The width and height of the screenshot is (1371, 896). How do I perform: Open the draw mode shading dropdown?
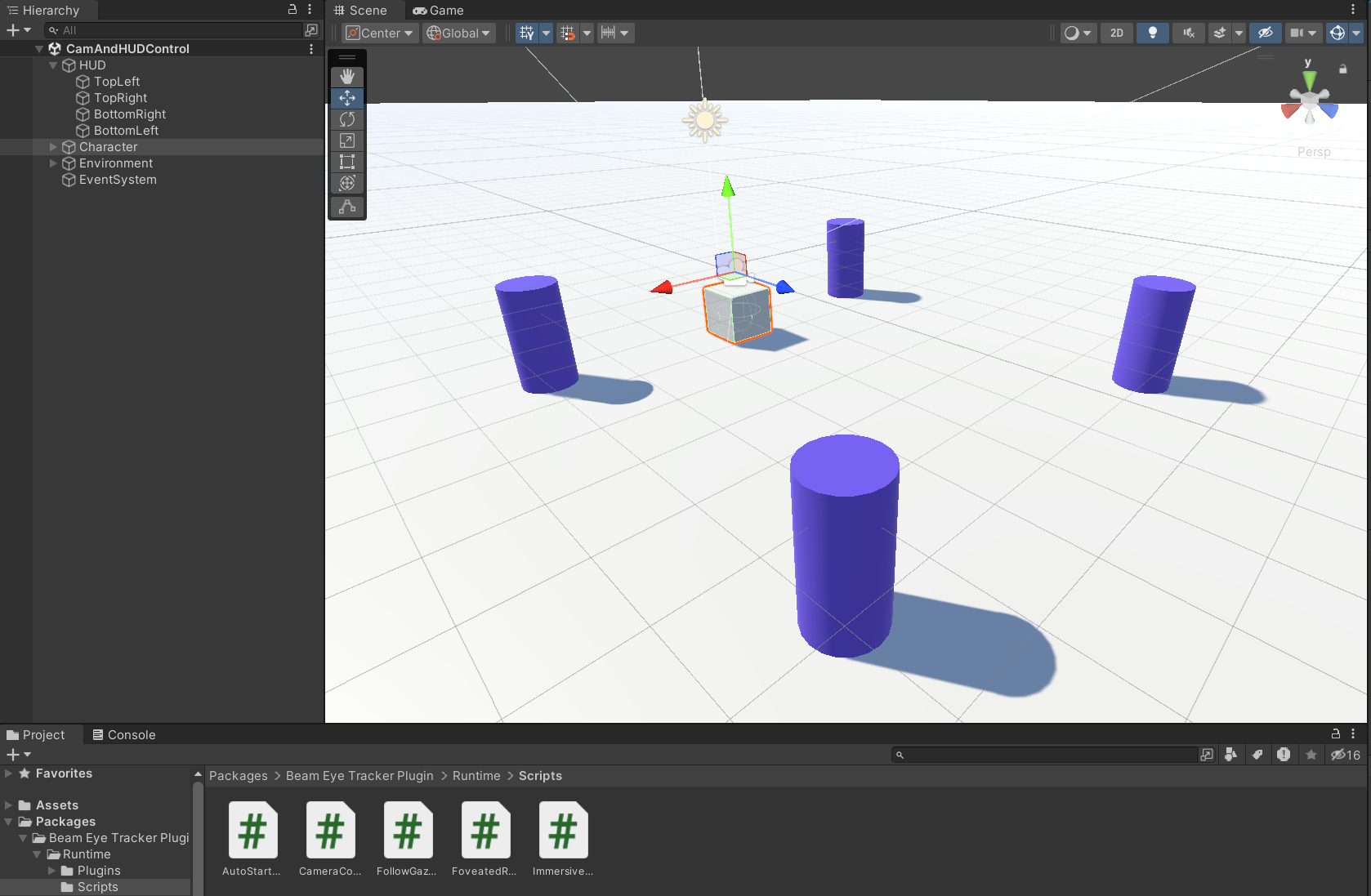coord(1078,33)
